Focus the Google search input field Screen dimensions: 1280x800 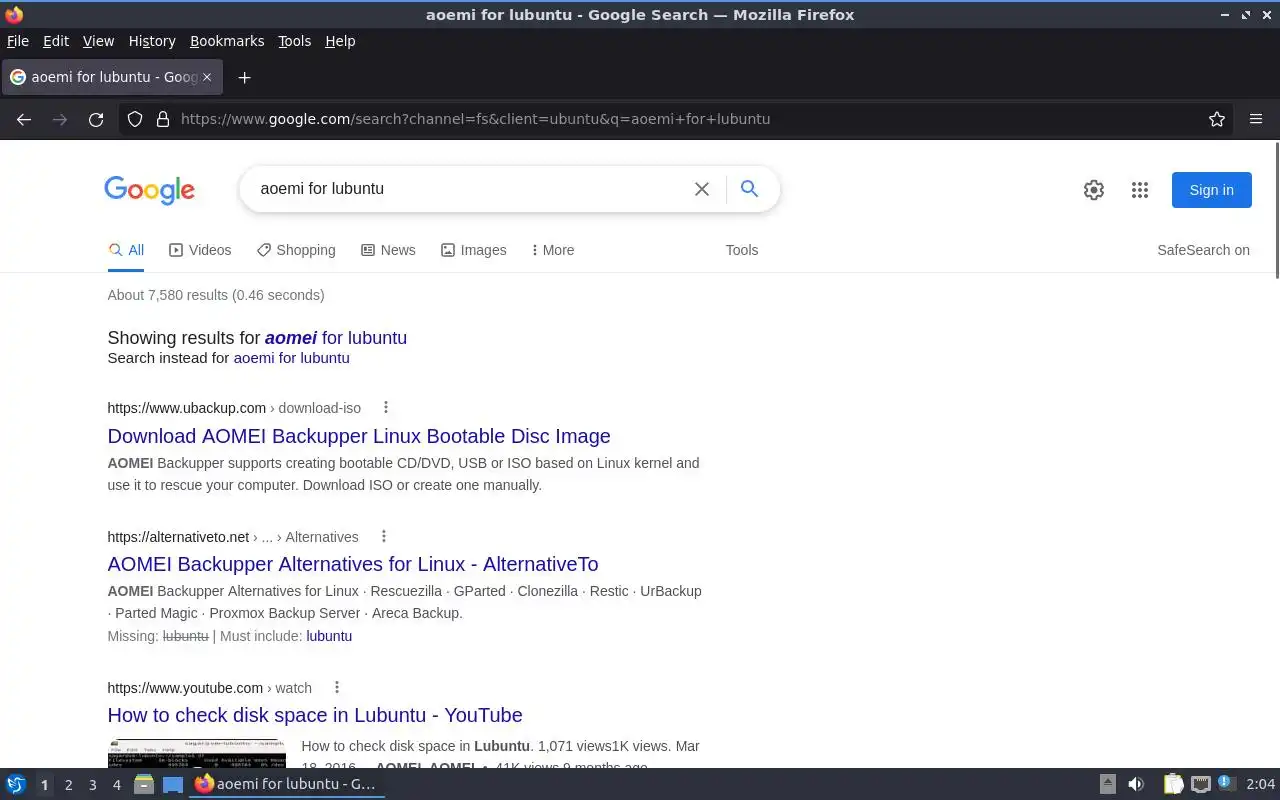point(470,189)
